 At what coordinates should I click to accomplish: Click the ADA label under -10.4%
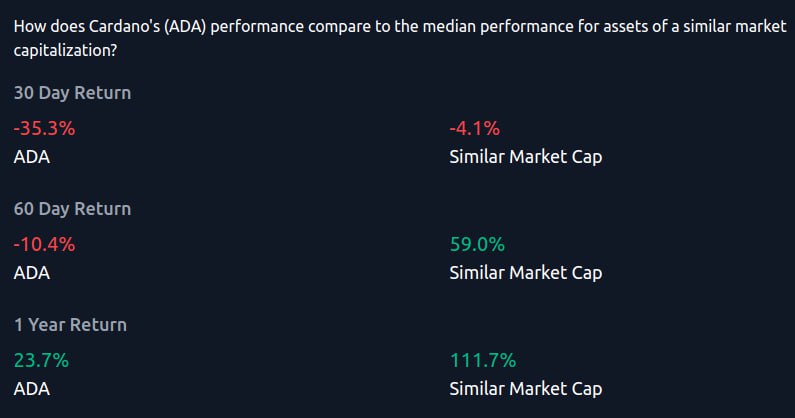[31, 273]
